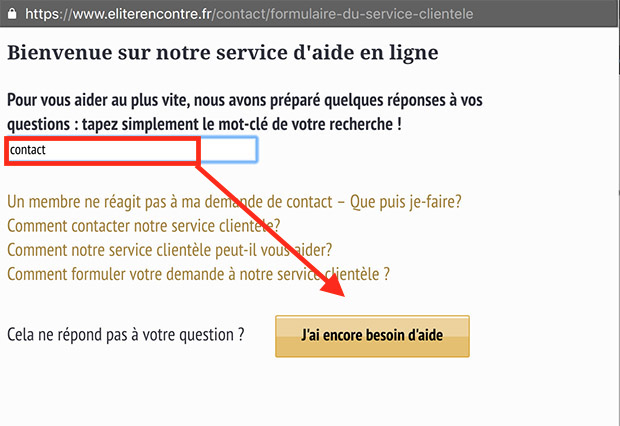Click the word 'contact' typed in the search box
The height and width of the screenshot is (426, 620).
point(28,150)
